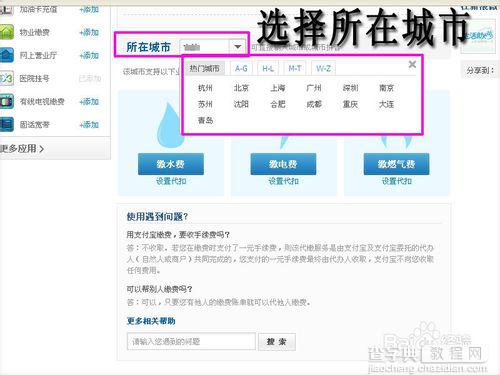Expand 更多应用 in sidebar
Screen dimensions: 500x375
tap(22, 149)
